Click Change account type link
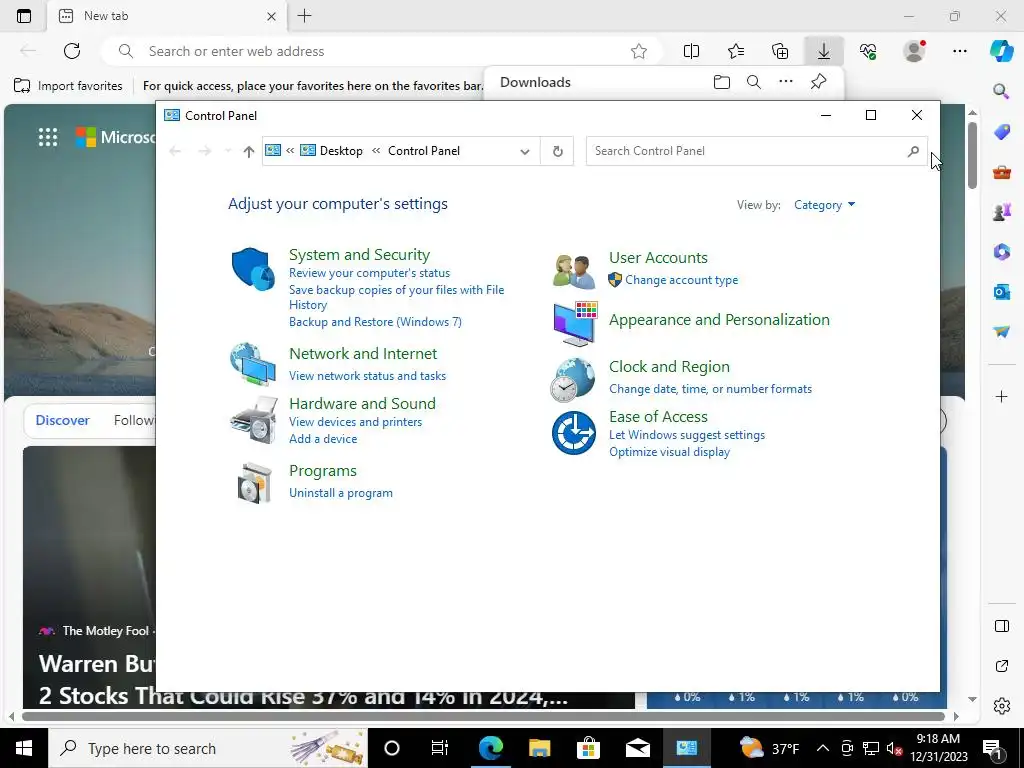Viewport: 1024px width, 768px height. tap(681, 280)
